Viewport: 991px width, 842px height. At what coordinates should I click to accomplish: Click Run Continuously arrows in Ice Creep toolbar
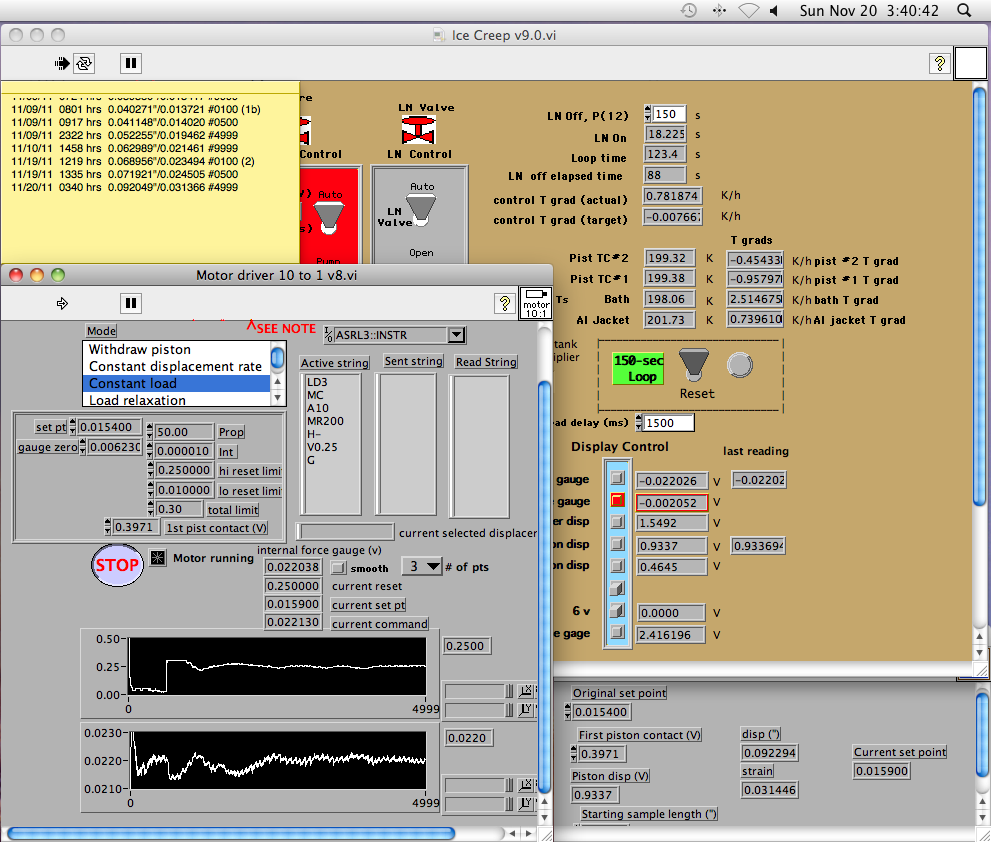85,63
